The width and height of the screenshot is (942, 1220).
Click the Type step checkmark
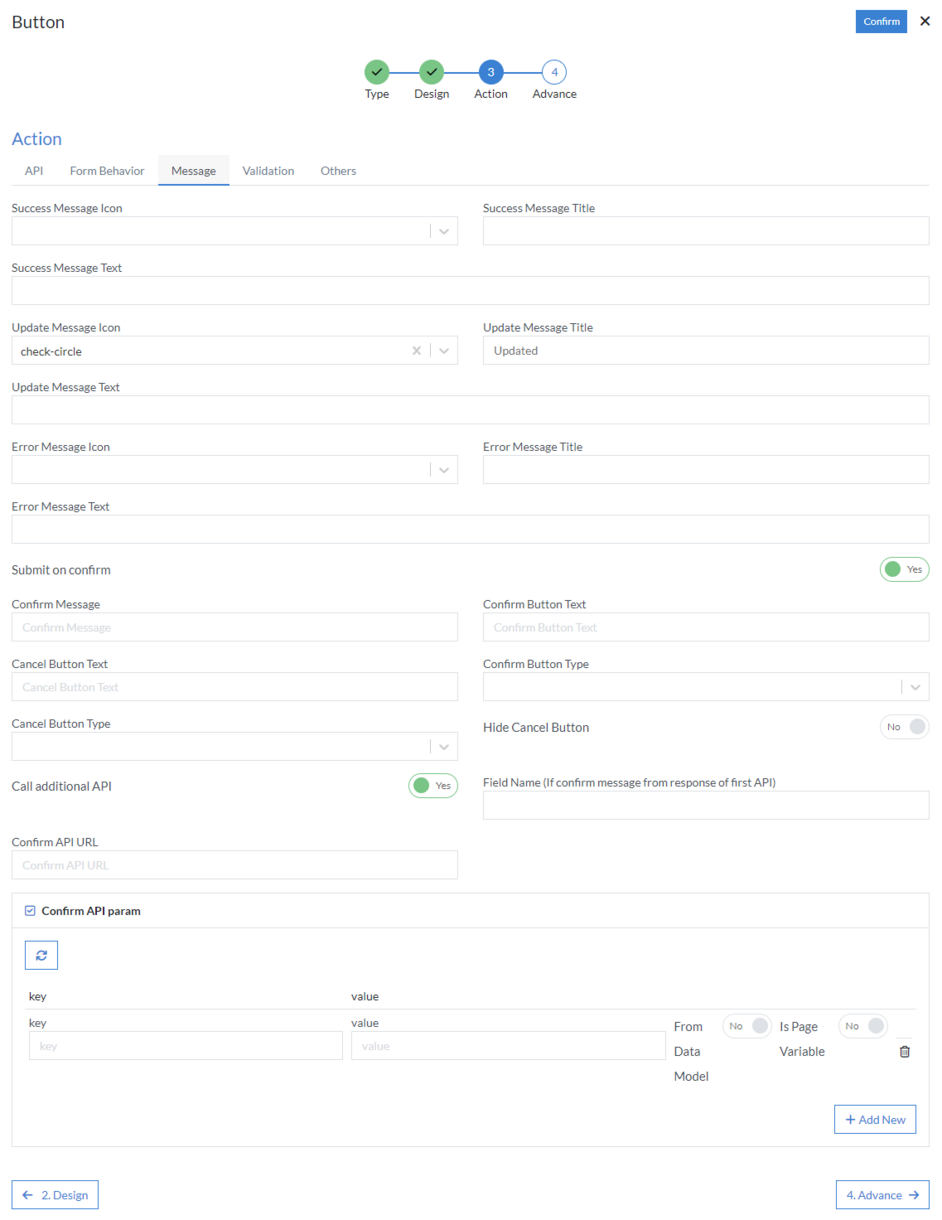point(377,71)
